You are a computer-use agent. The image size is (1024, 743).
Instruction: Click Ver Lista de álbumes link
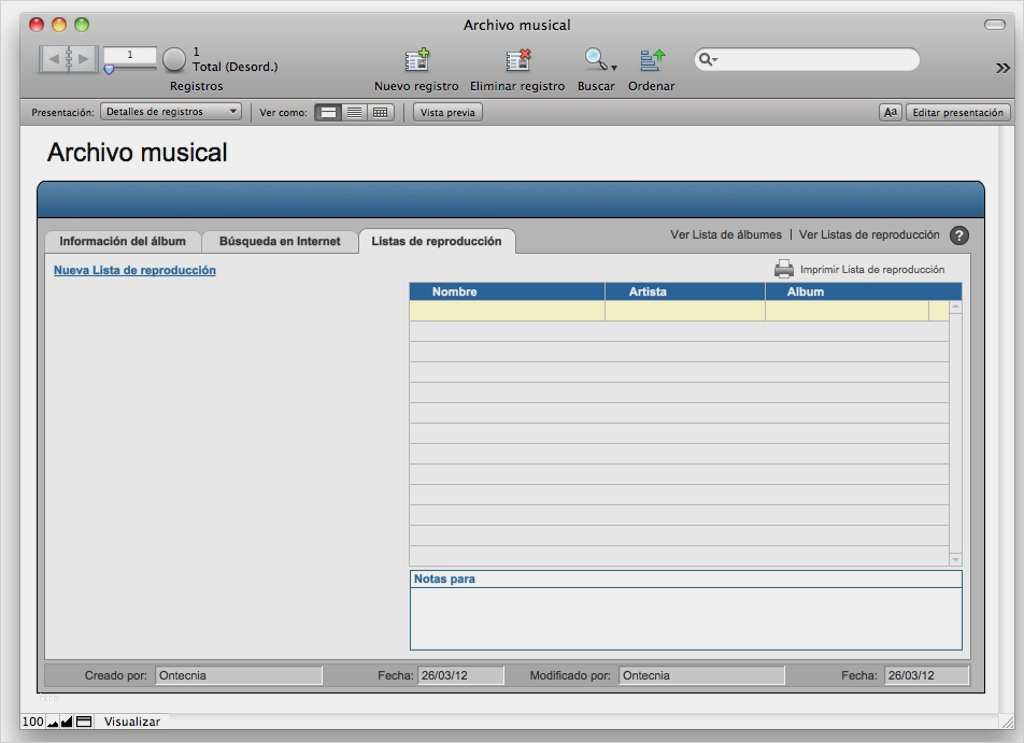coord(726,234)
